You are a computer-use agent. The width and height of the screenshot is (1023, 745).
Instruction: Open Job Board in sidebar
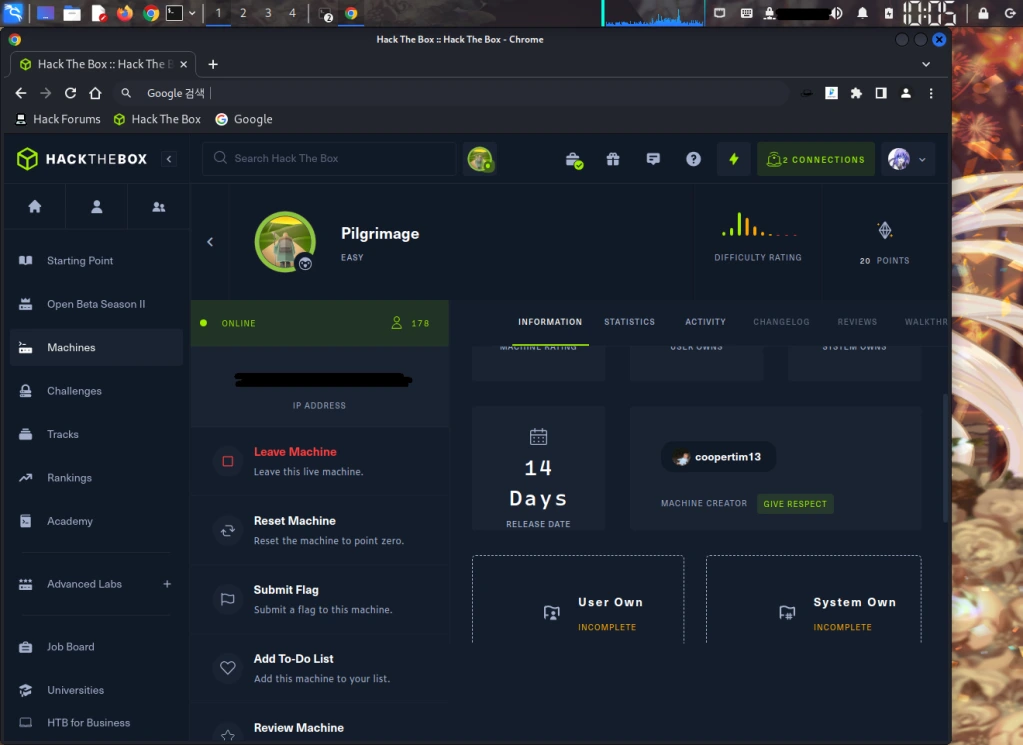(x=97, y=646)
